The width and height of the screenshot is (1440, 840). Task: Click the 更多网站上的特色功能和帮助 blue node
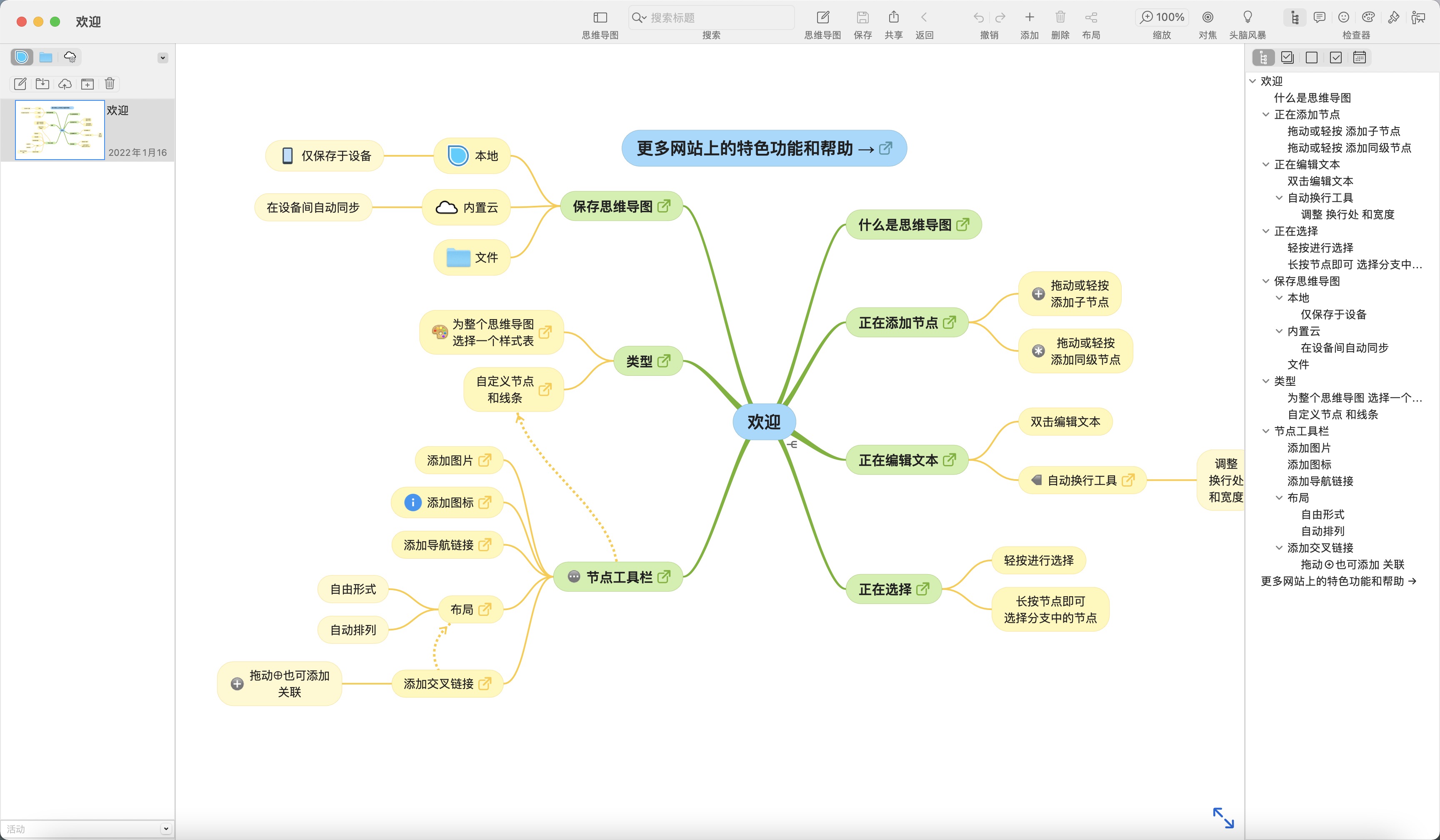[x=764, y=148]
